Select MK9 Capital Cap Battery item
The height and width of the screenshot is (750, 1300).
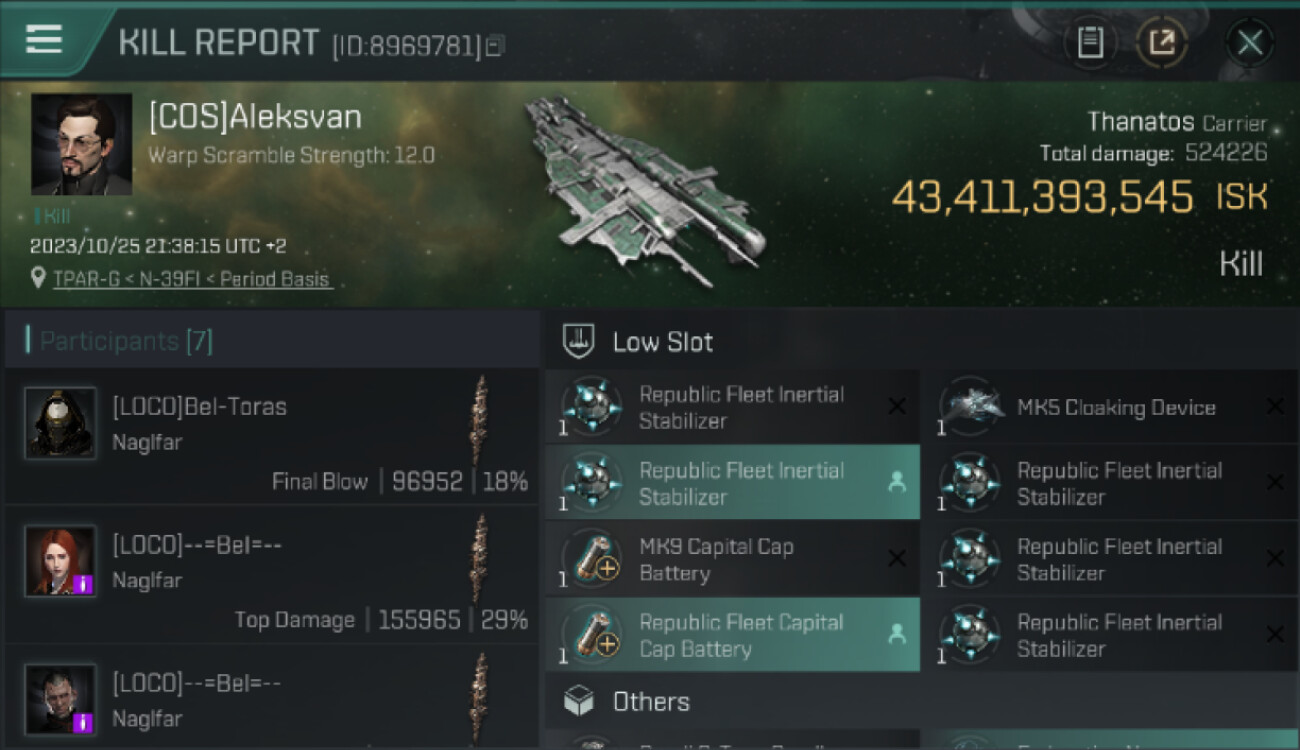pyautogui.click(x=715, y=560)
